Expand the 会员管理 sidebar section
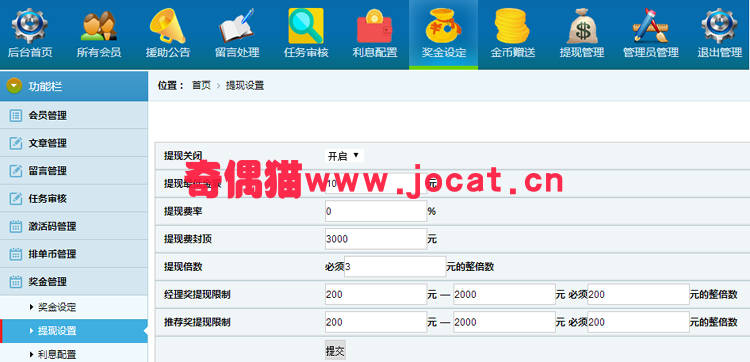The height and width of the screenshot is (362, 750). [x=74, y=115]
